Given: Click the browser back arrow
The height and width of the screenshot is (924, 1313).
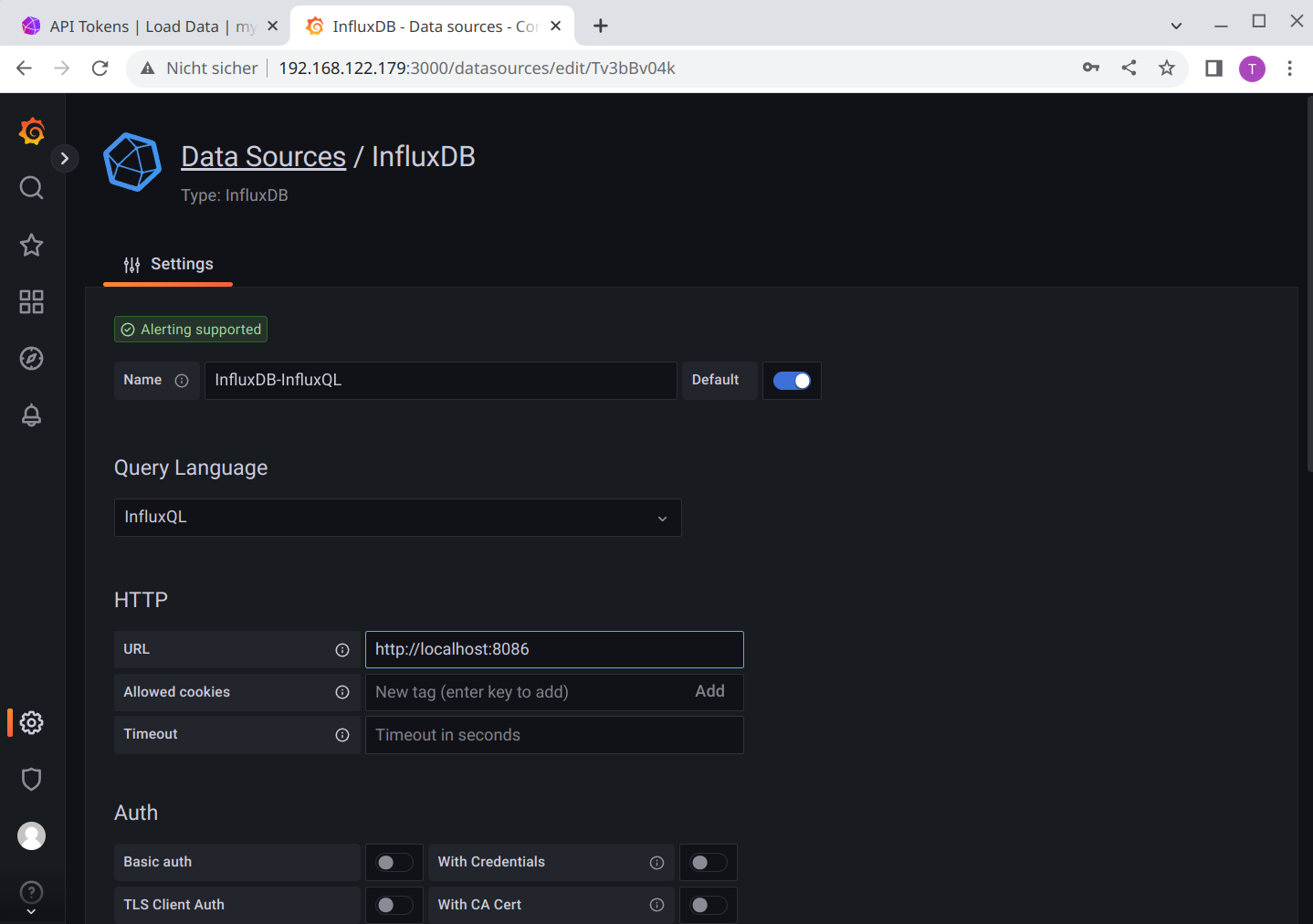Looking at the screenshot, I should (25, 68).
